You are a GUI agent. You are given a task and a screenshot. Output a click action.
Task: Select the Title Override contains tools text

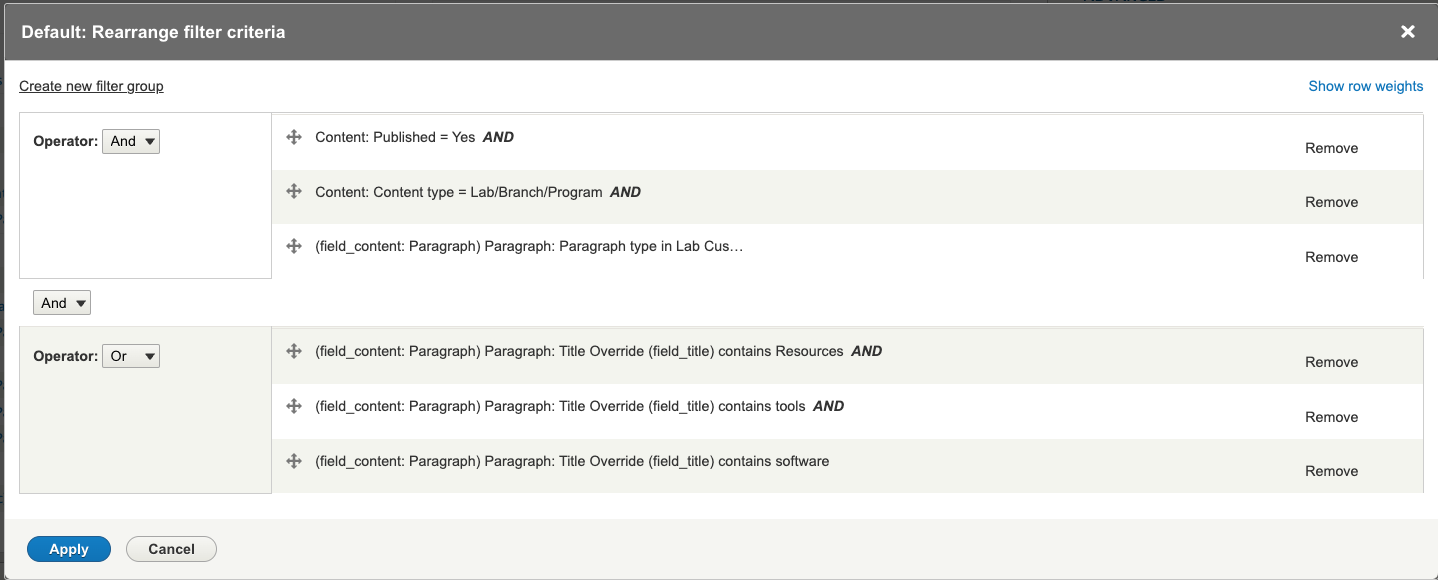pyautogui.click(x=560, y=406)
